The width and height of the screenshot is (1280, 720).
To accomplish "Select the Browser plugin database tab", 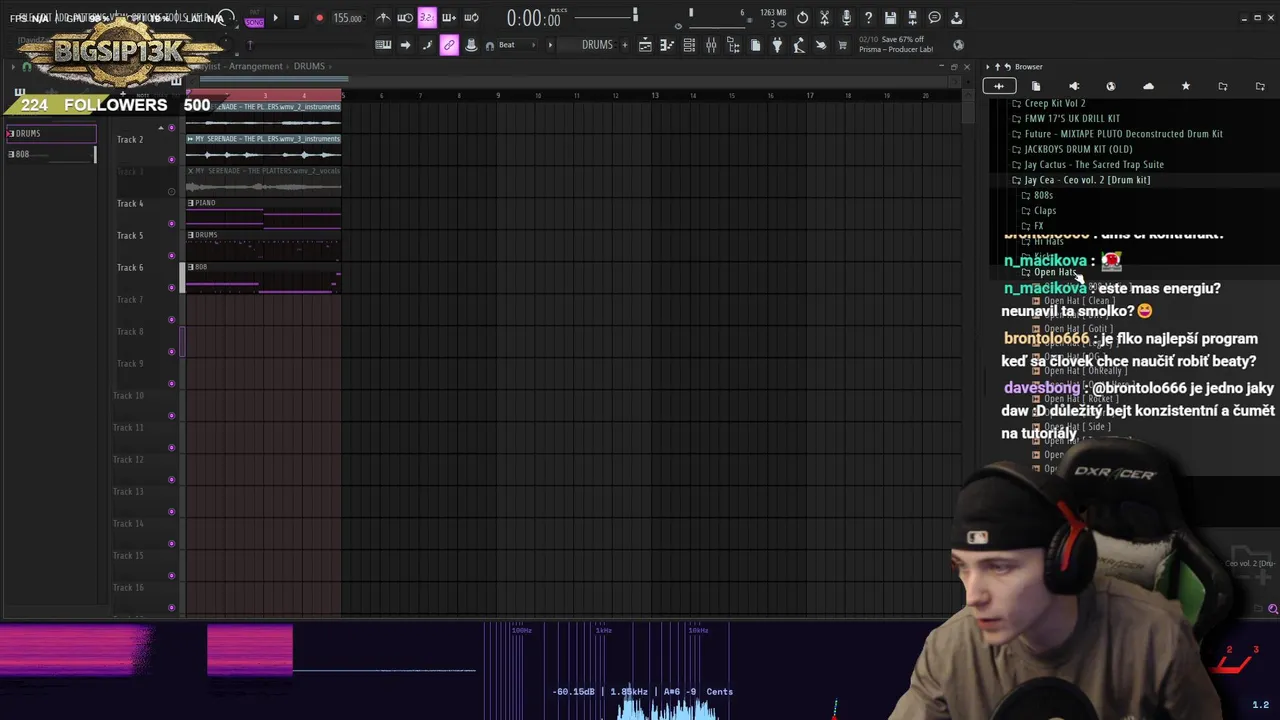I will [1074, 86].
